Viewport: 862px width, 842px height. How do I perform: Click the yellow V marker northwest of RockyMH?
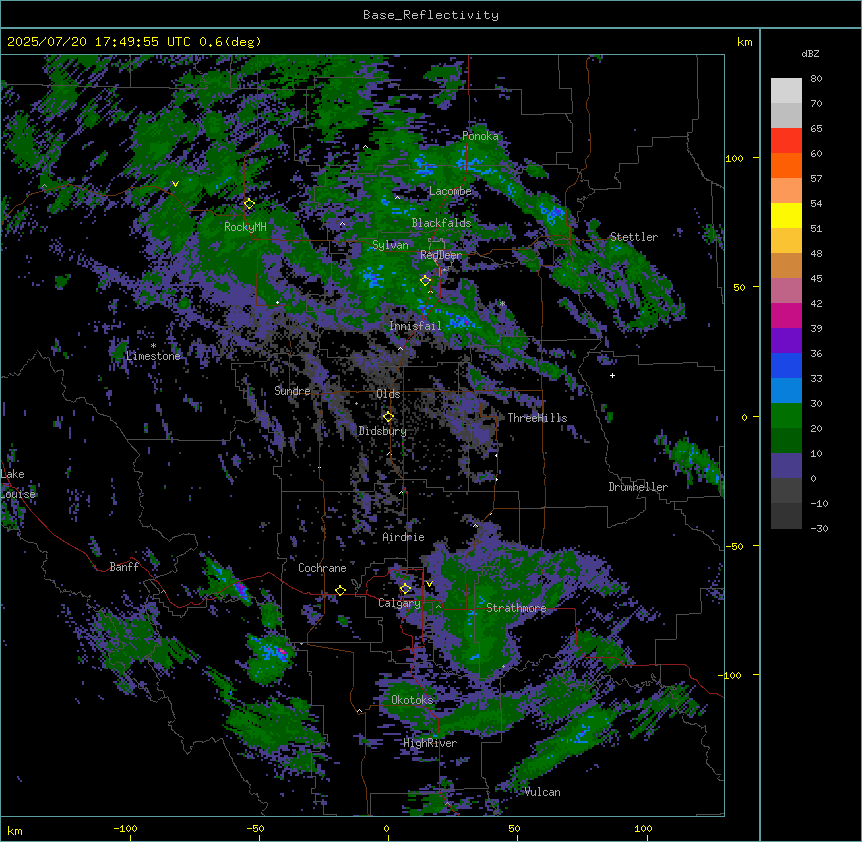175,184
